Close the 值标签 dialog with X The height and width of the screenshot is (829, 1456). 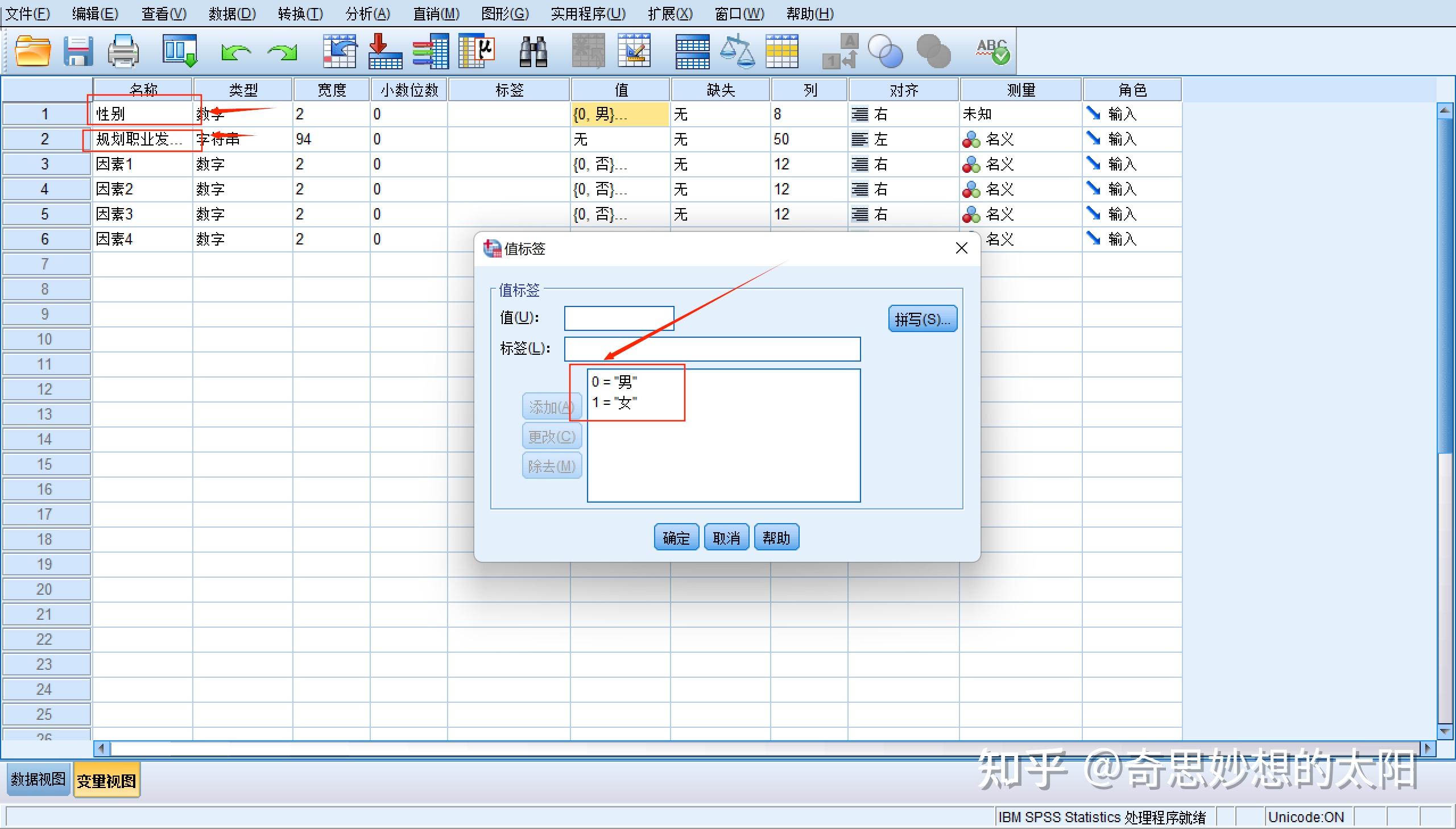[962, 248]
